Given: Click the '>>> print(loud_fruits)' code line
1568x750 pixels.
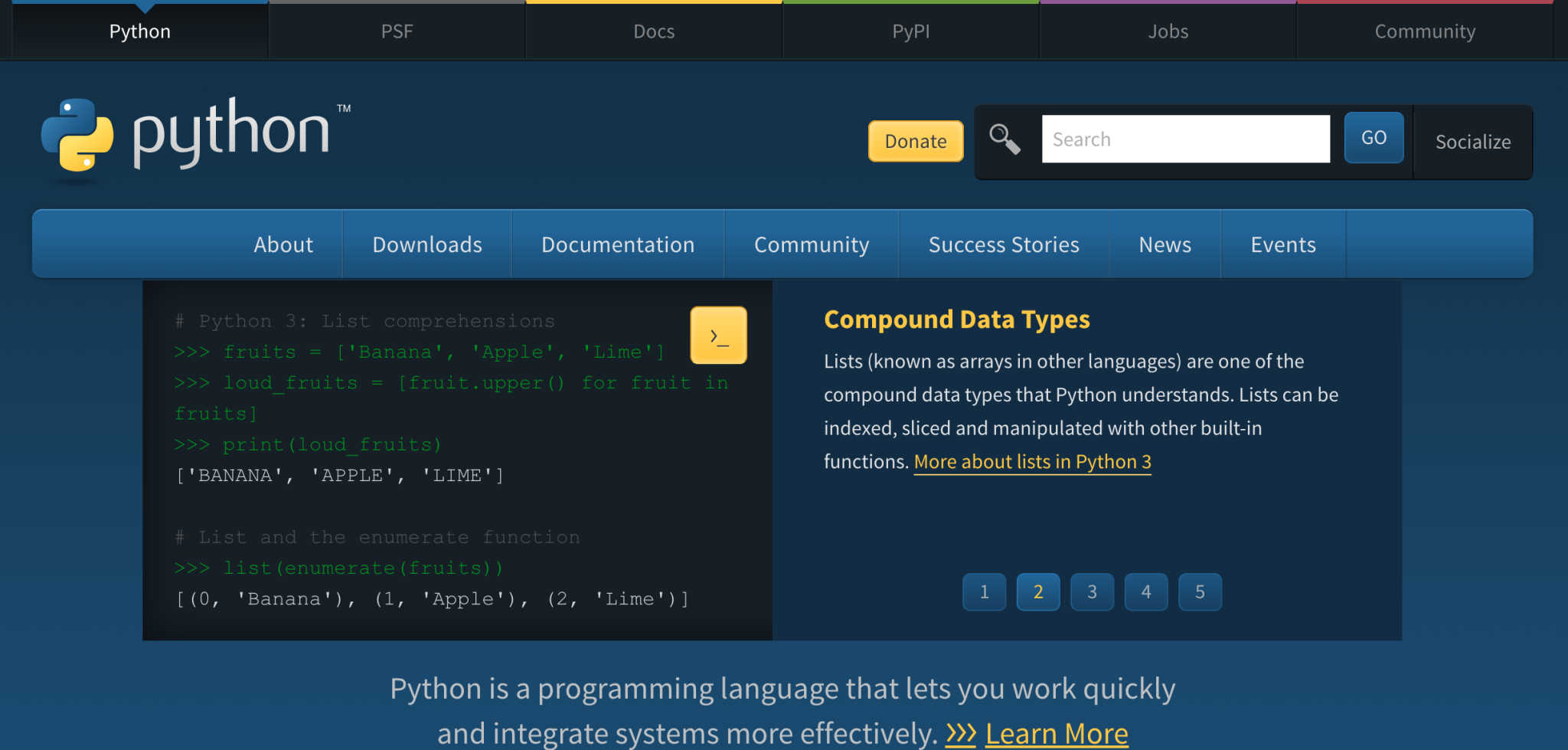Looking at the screenshot, I should click(308, 444).
